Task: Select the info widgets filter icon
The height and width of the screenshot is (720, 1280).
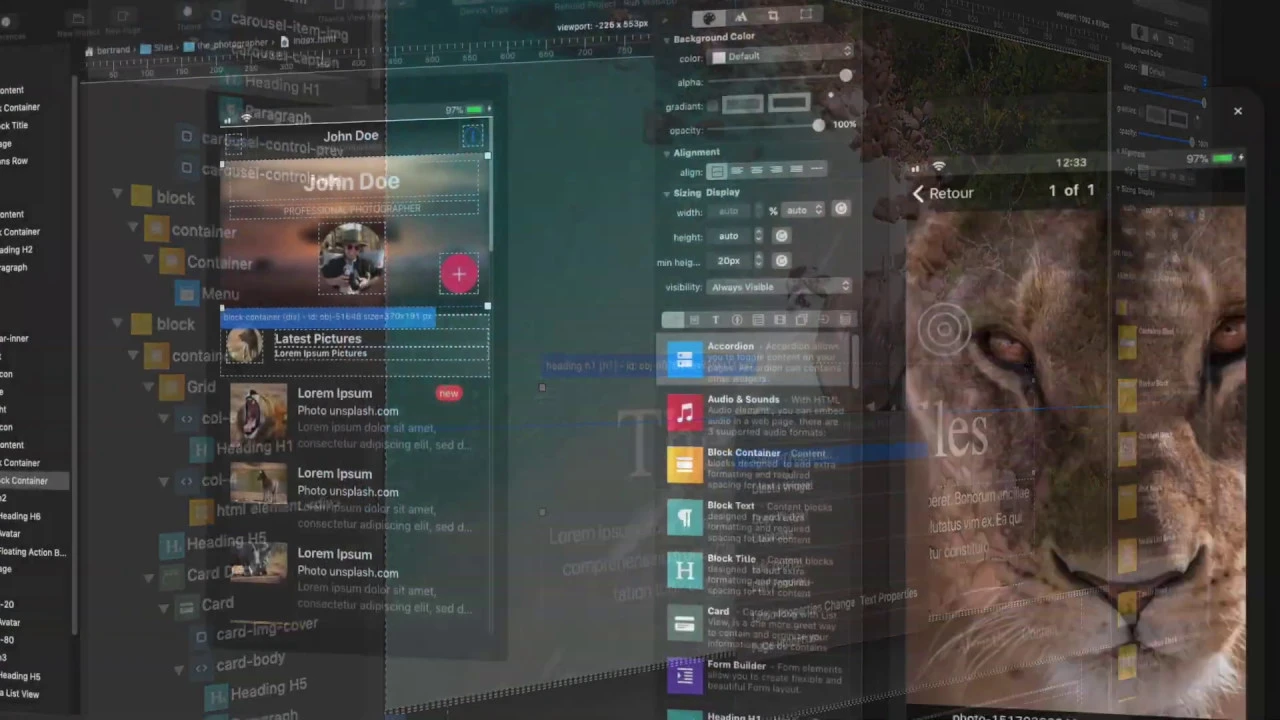Action: click(x=737, y=320)
